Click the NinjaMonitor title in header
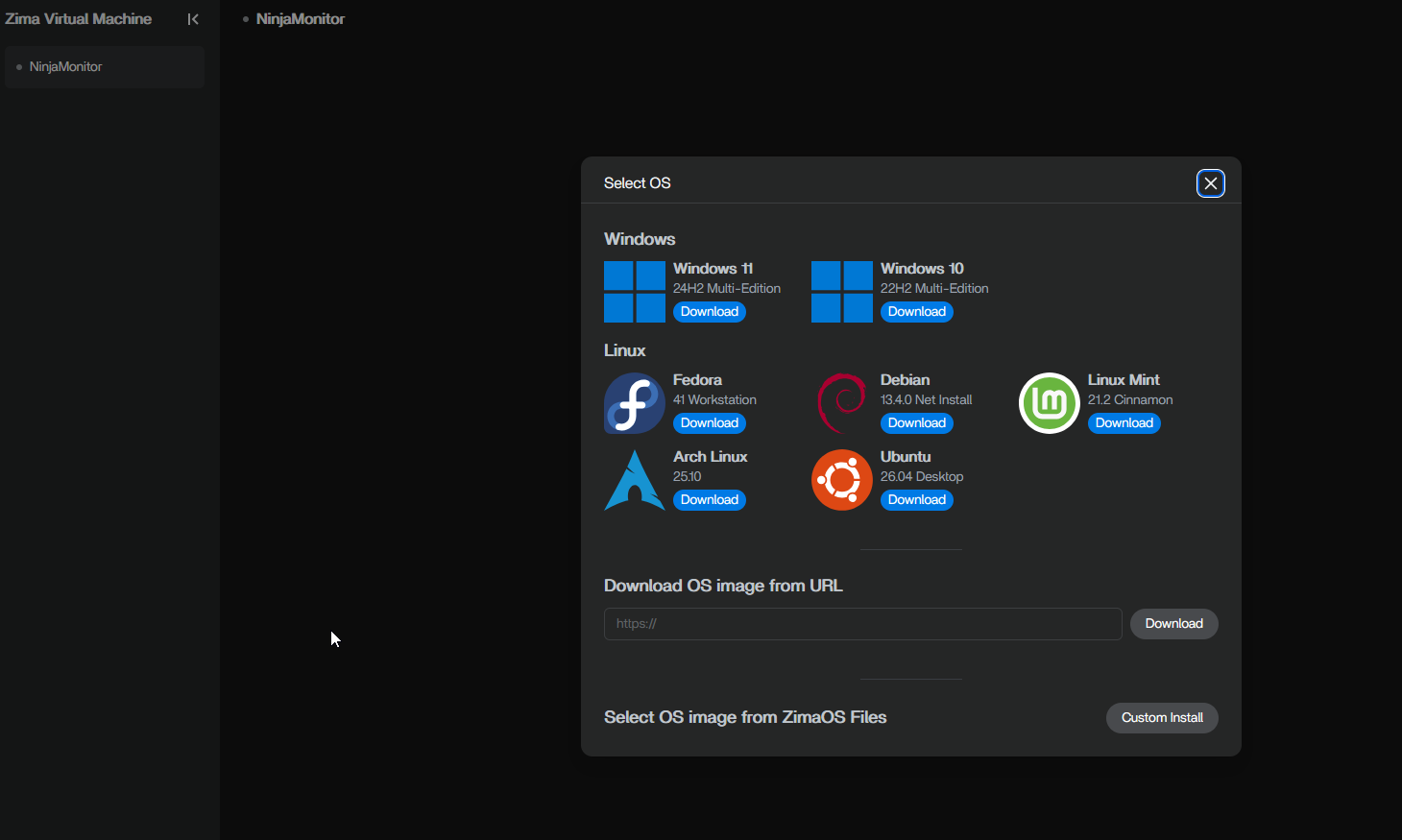 pyautogui.click(x=301, y=19)
